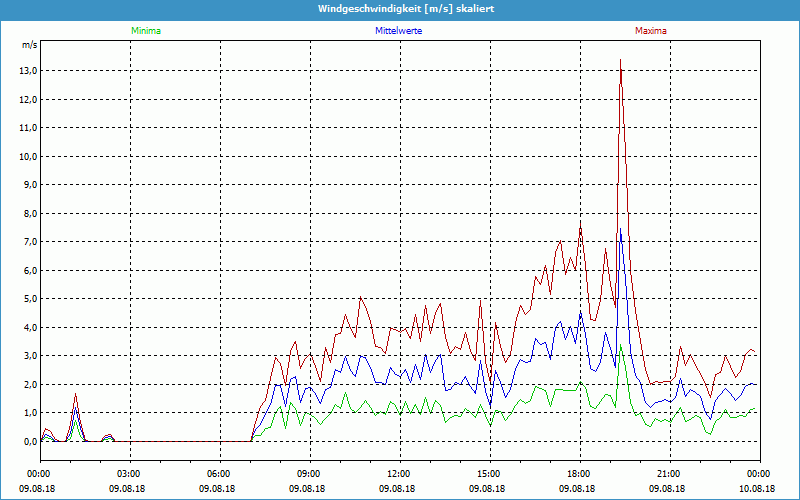
Task: Click the '09.08.18' date under 03:00
Action: [127, 488]
